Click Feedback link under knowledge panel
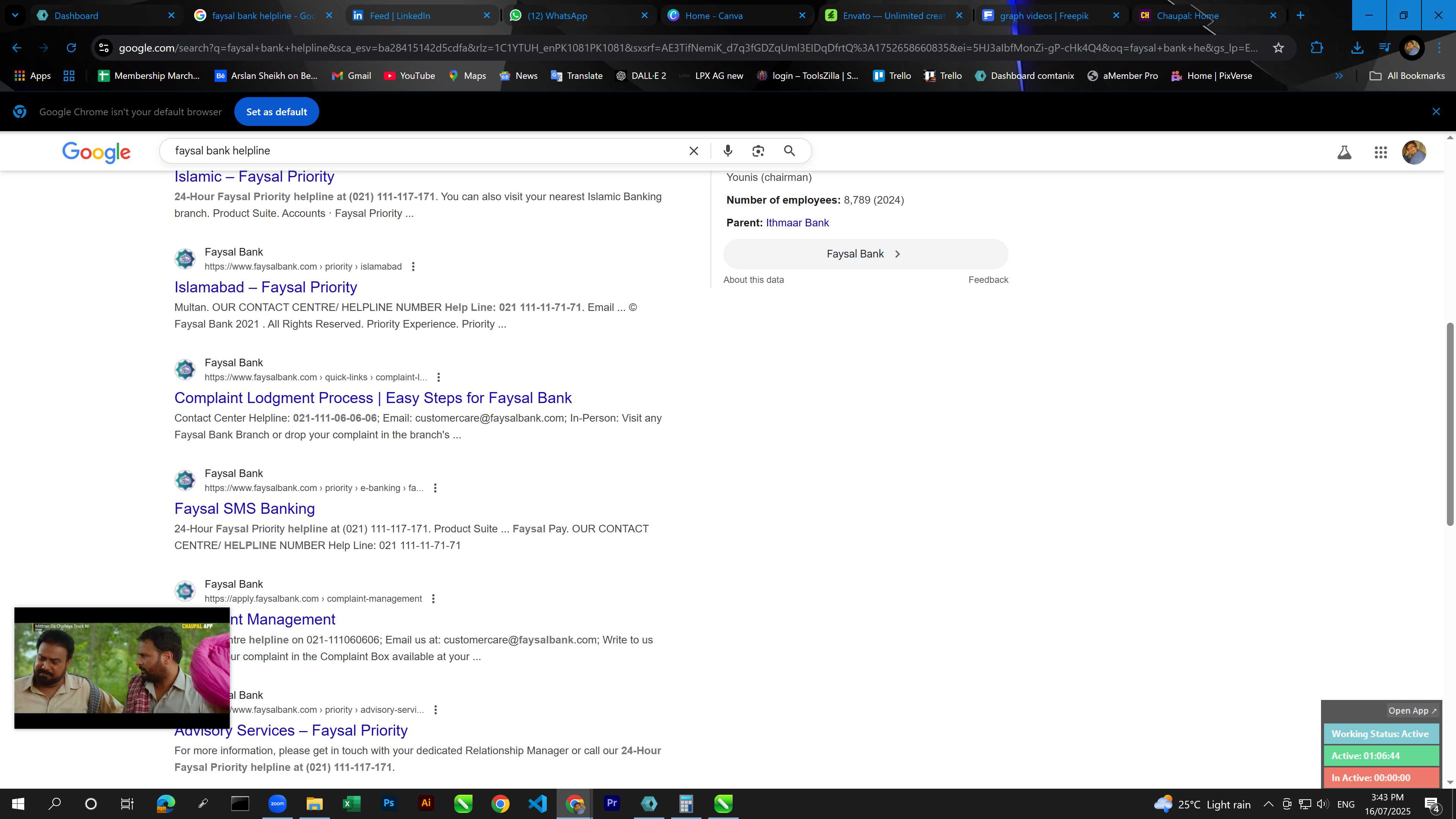Viewport: 1456px width, 819px height. pos(988,280)
